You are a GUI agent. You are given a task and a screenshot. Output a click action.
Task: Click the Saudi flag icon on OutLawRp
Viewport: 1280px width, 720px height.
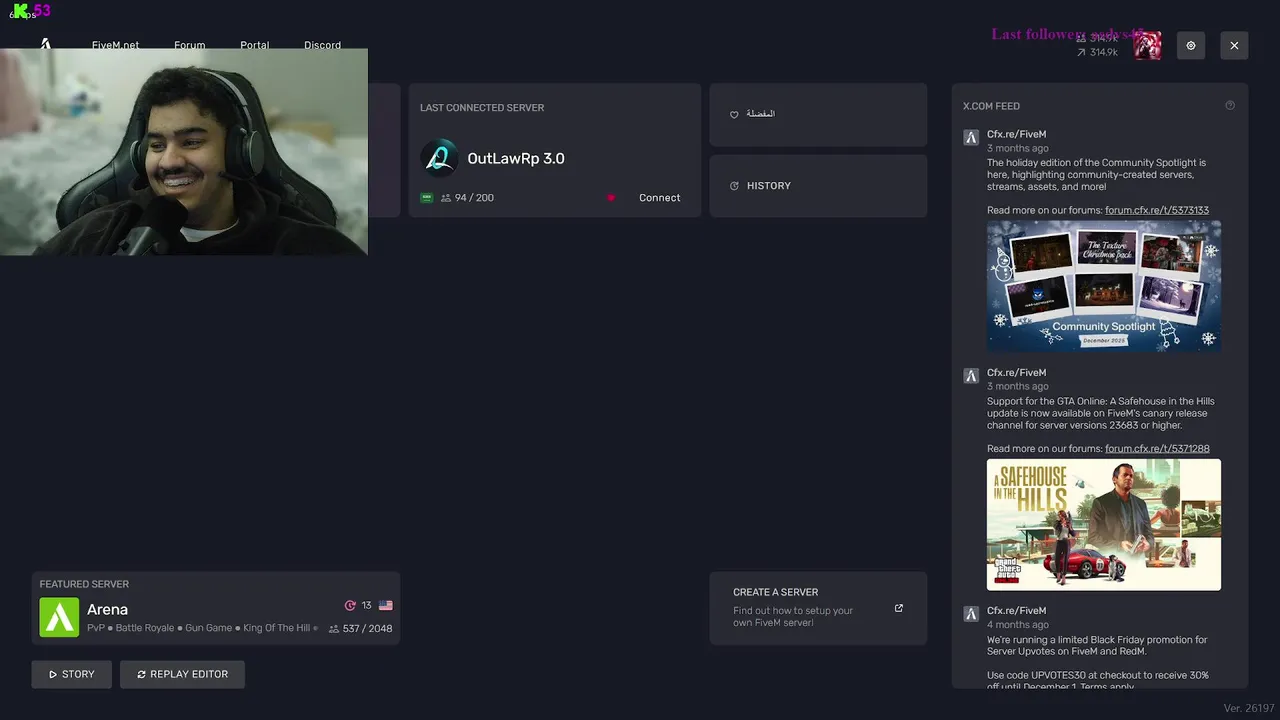(x=427, y=198)
